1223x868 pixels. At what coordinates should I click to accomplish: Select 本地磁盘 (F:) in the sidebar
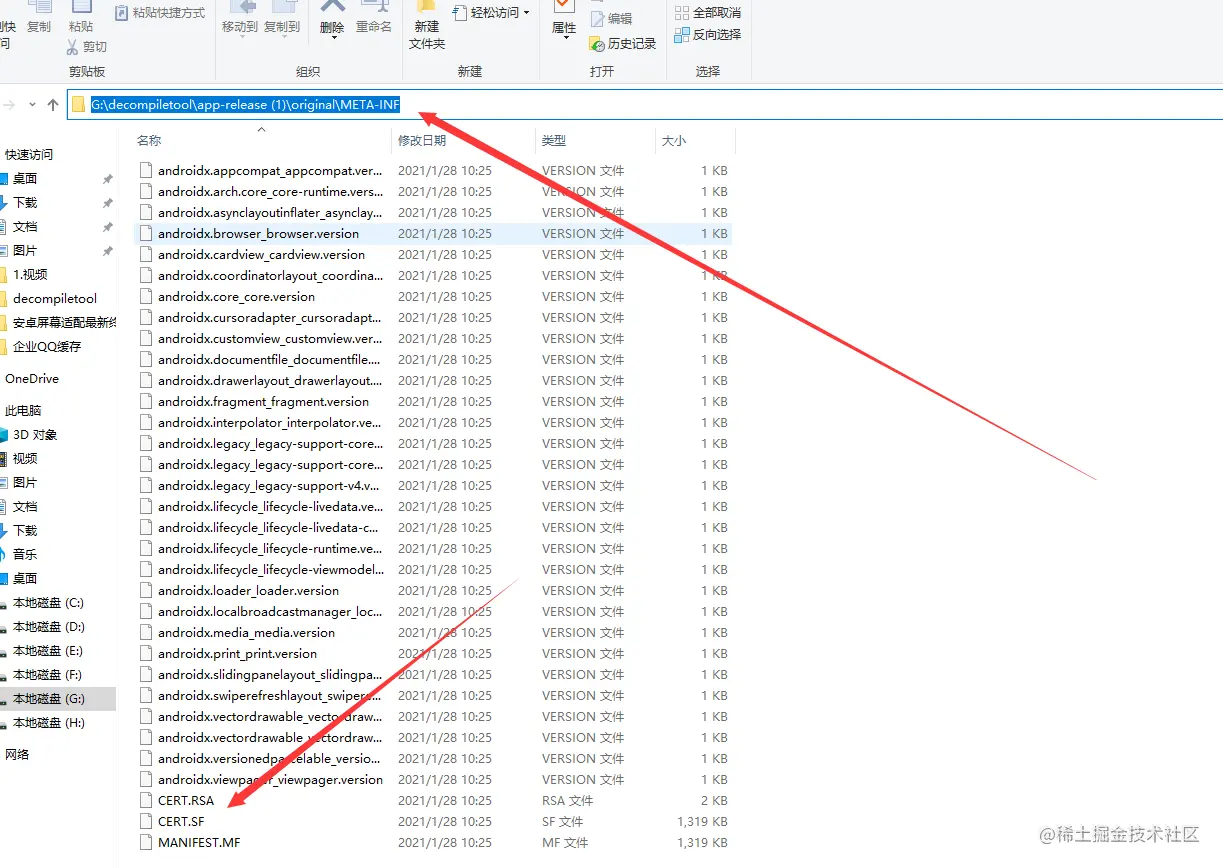pyautogui.click(x=48, y=675)
